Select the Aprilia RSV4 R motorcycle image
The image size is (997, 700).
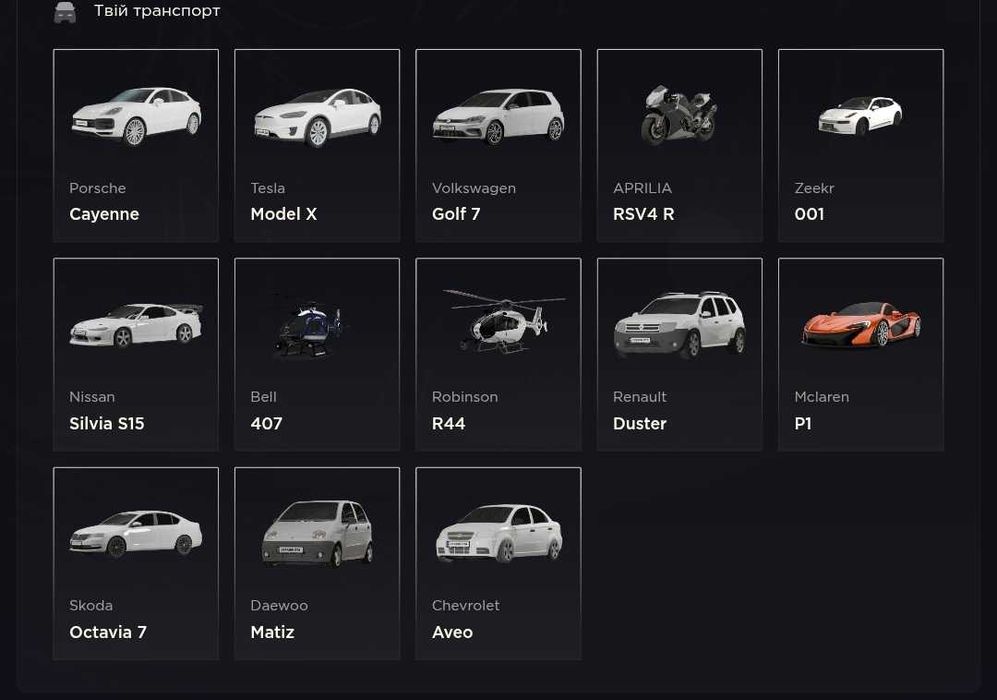coord(679,115)
